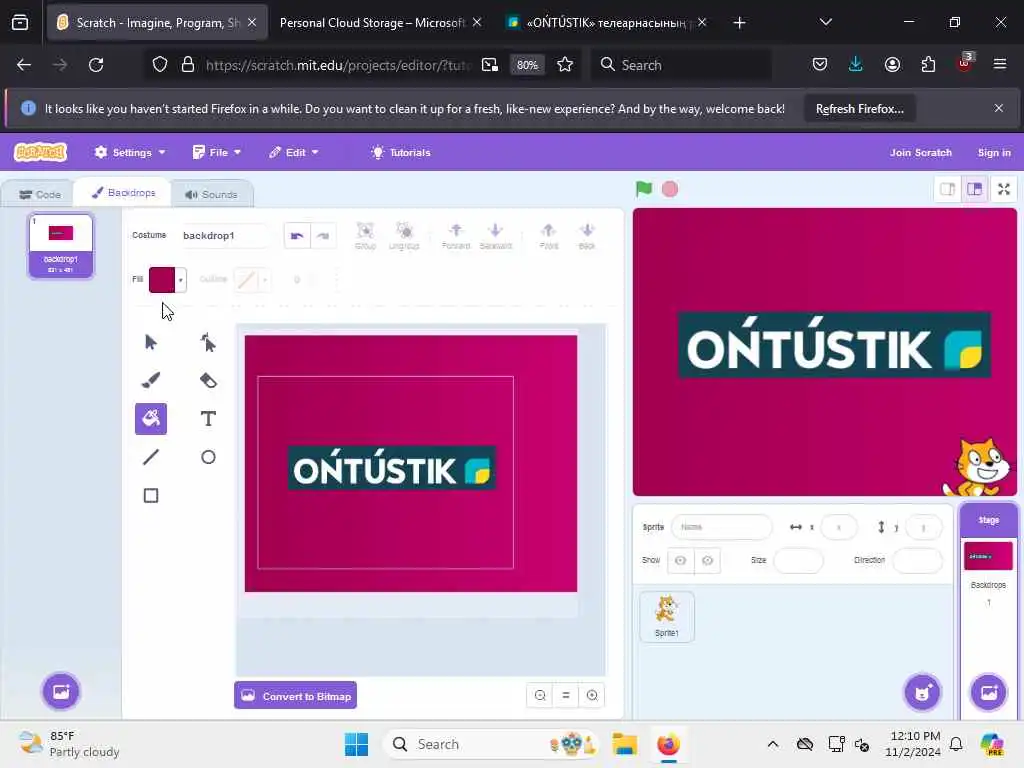Click the Forward layer icon
The height and width of the screenshot is (768, 1024).
[x=456, y=236]
